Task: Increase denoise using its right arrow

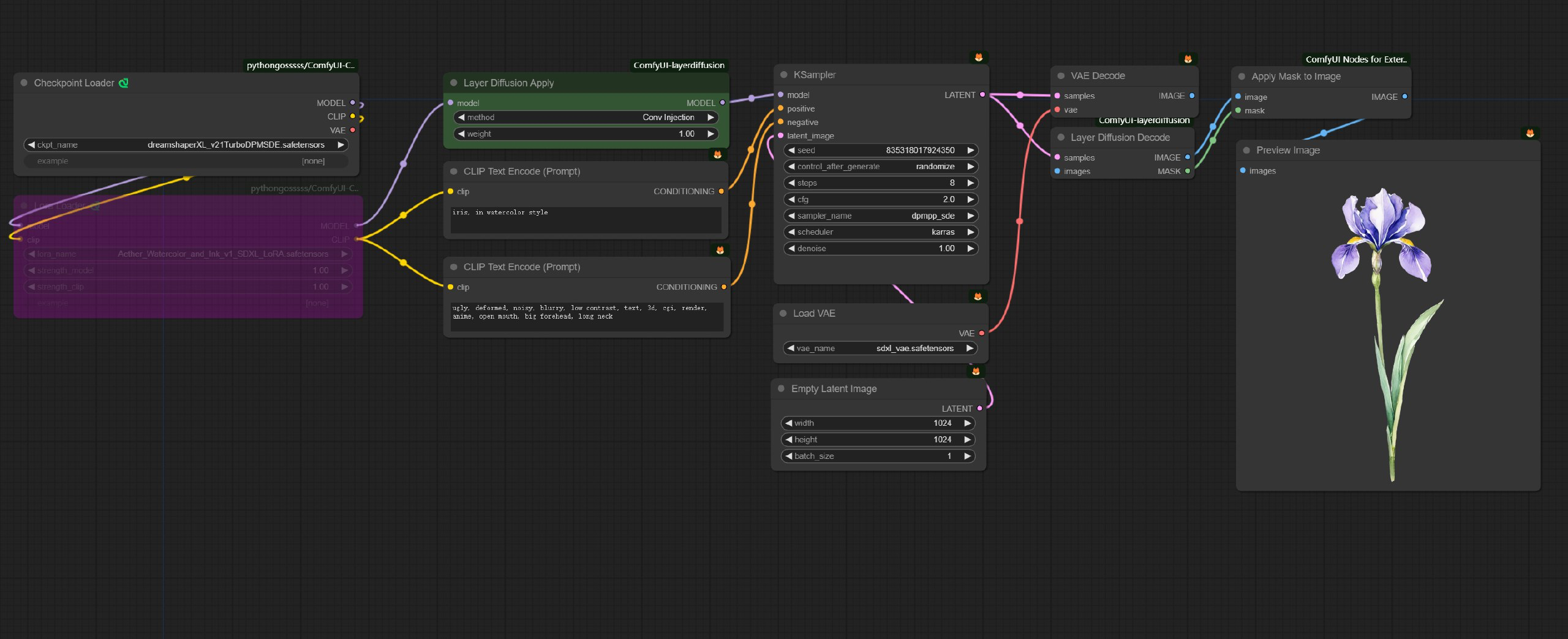Action: pos(971,249)
